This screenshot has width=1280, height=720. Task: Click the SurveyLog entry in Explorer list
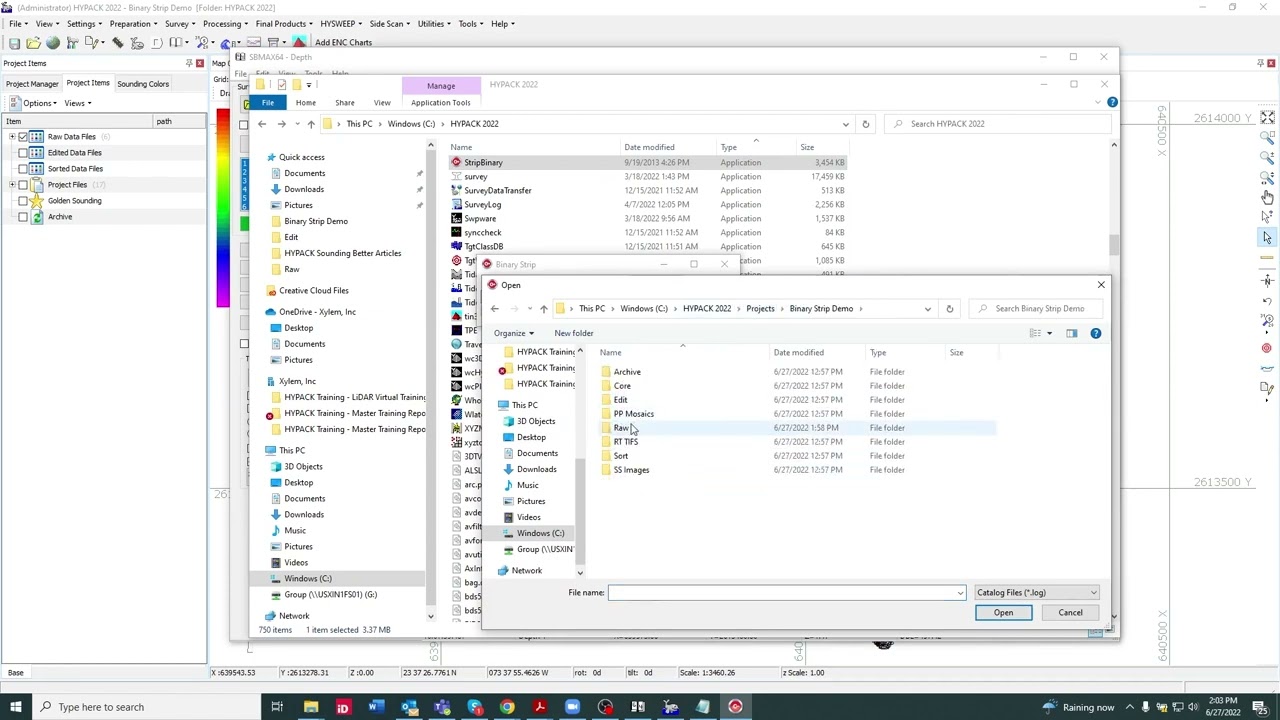pos(482,204)
